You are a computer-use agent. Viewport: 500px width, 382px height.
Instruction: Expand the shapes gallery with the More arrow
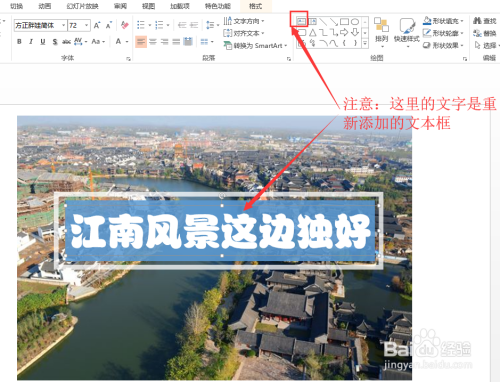coord(365,43)
